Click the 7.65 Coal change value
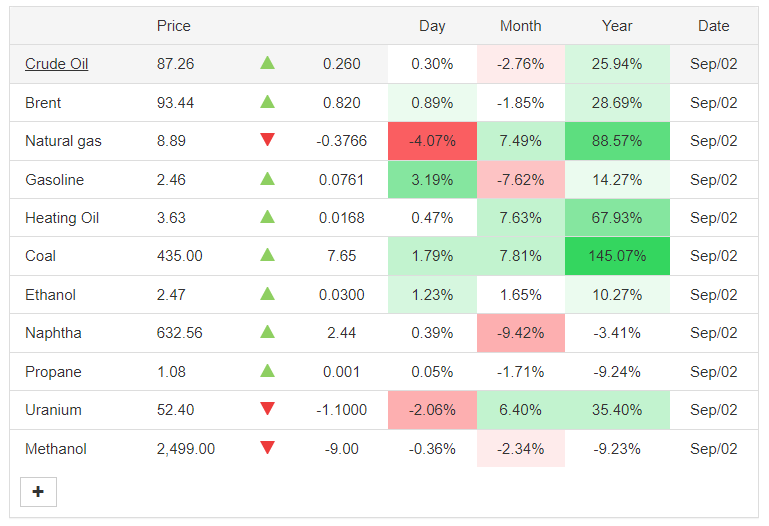Screen dimensions: 769x526 (x=341, y=256)
